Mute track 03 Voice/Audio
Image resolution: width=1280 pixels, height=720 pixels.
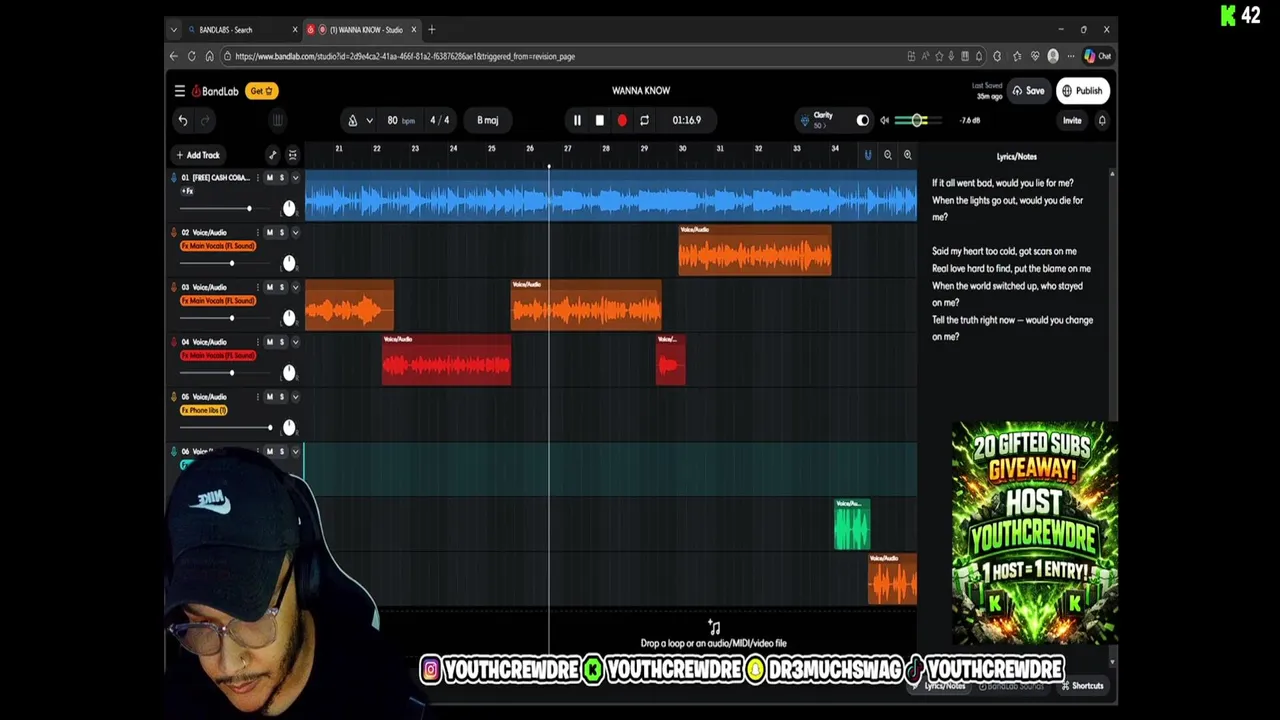click(x=269, y=287)
